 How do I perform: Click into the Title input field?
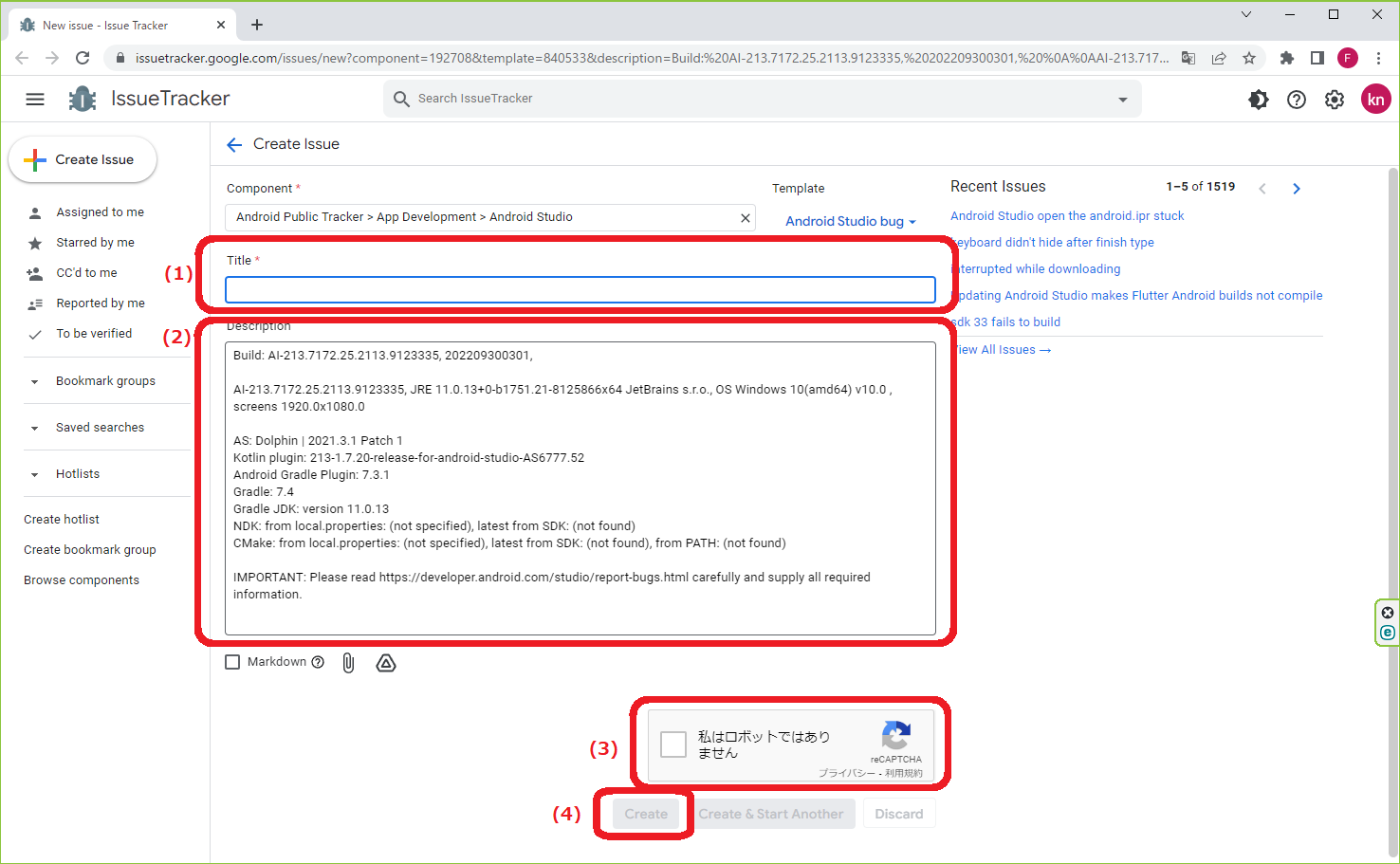580,289
